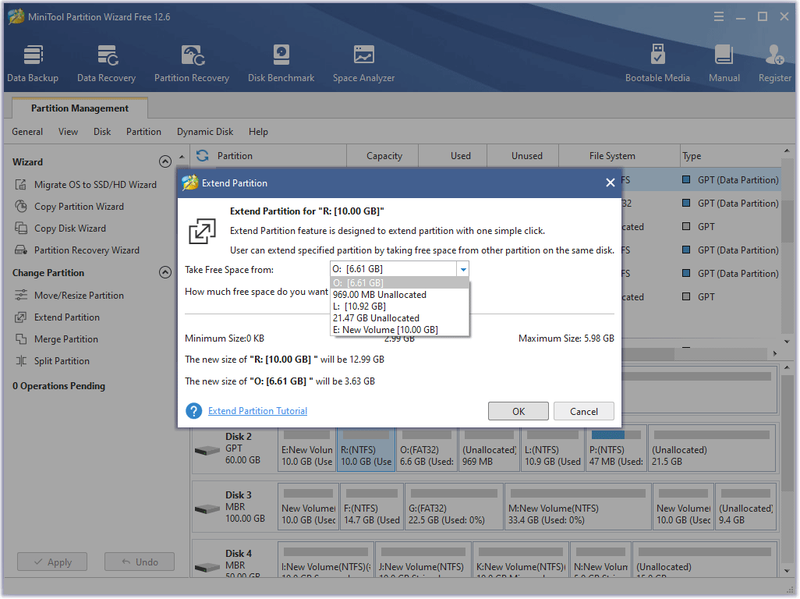The height and width of the screenshot is (599, 800).
Task: Pick L: [10.92 GB] option
Action: (x=399, y=306)
